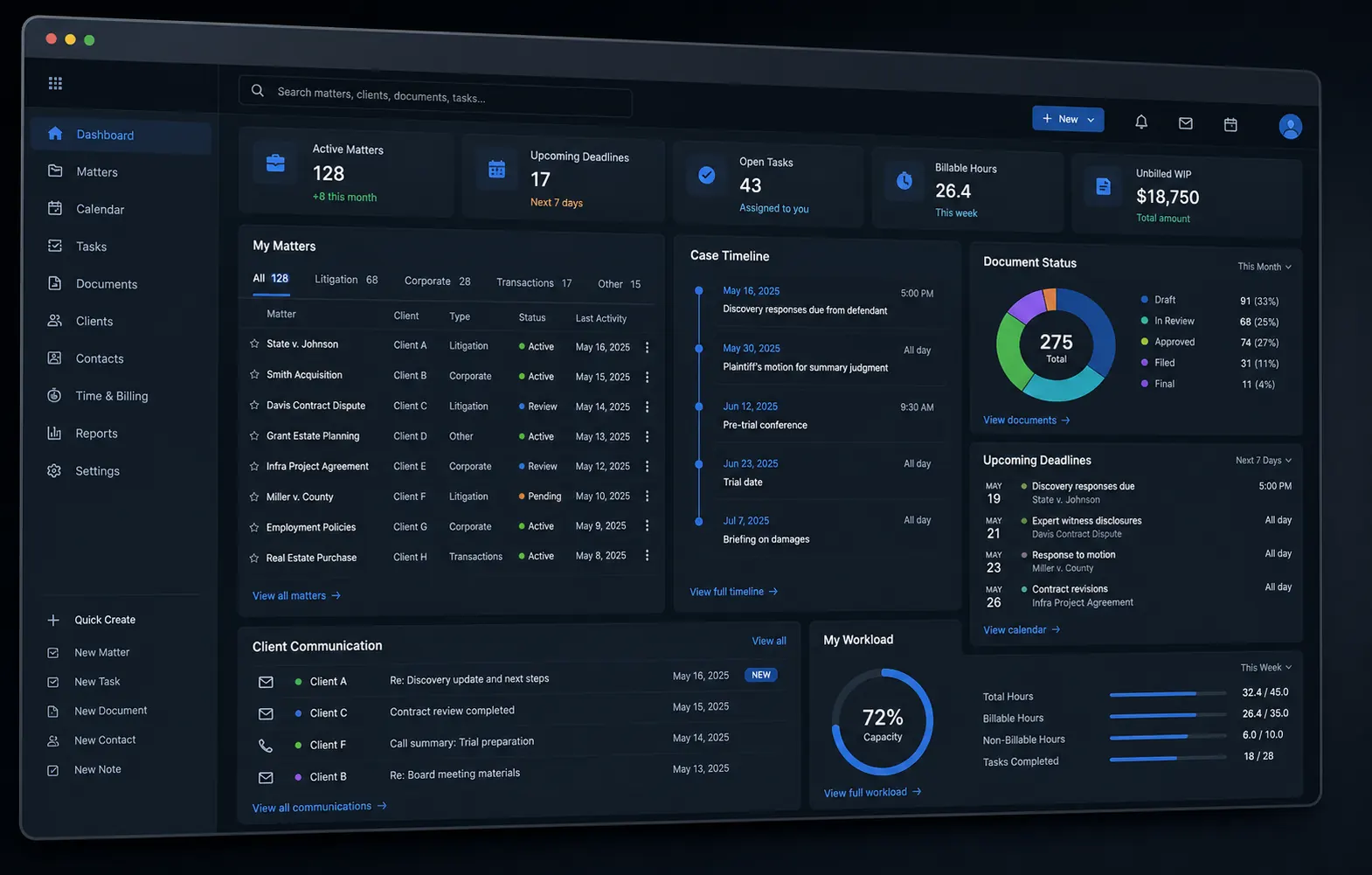Open row options for State v. Johnson

[x=647, y=347]
